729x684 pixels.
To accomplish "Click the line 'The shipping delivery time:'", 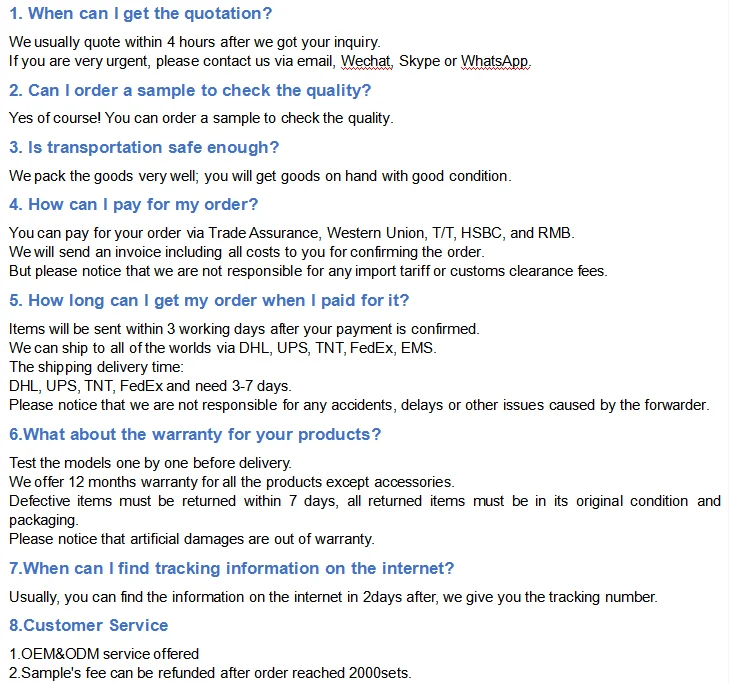I will tap(96, 367).
